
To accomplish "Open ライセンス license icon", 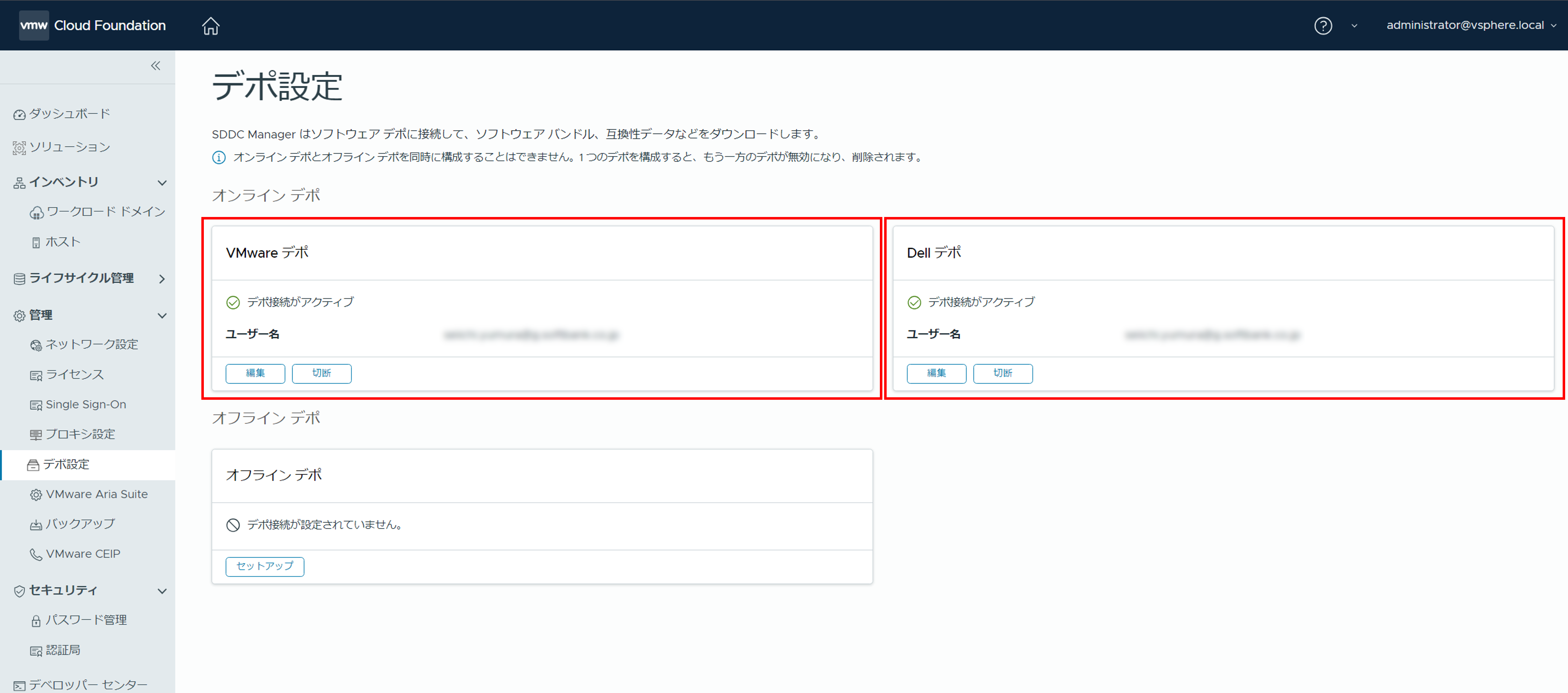I will coord(36,376).
